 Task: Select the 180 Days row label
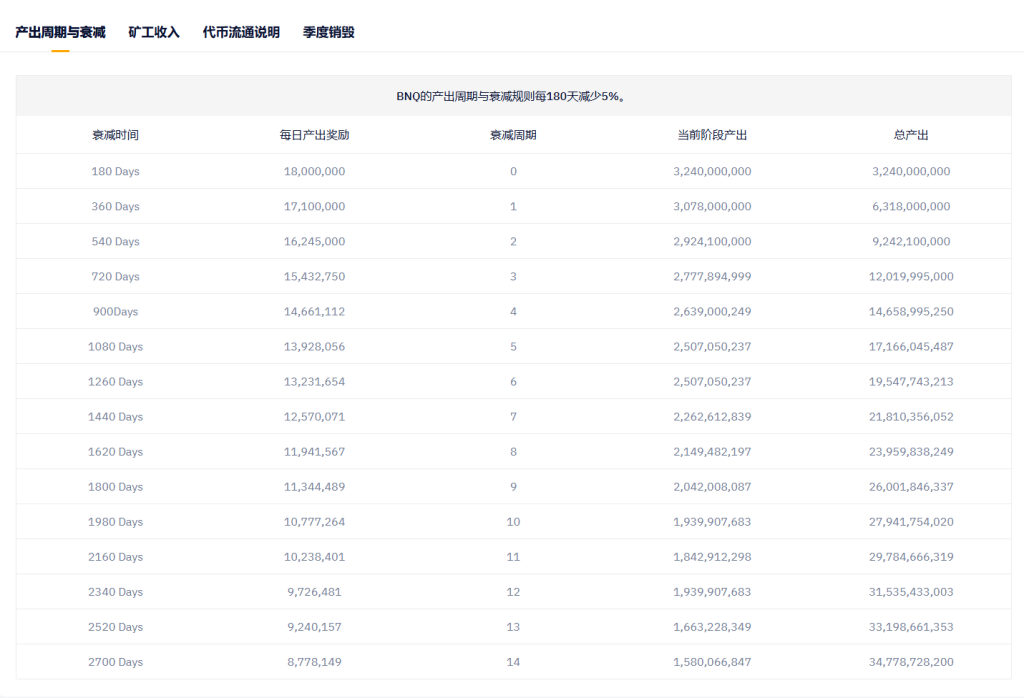[116, 171]
